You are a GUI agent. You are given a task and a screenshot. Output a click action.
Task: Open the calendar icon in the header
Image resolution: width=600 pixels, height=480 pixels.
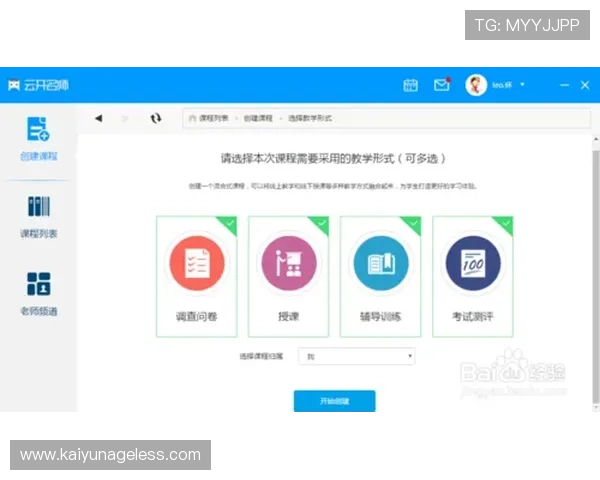(410, 85)
